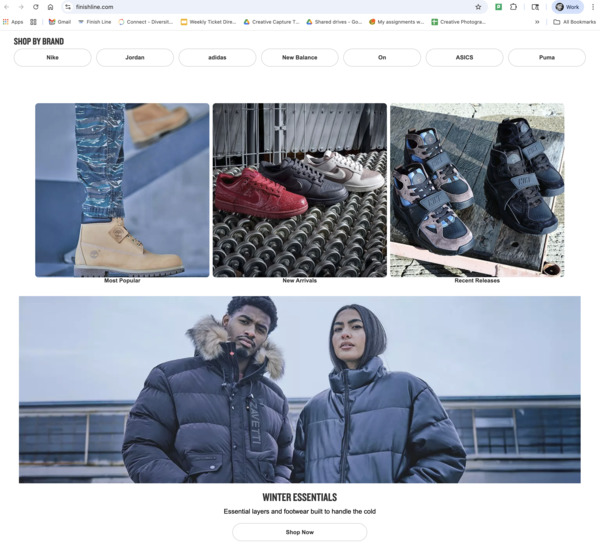Screen dimensions: 600x547
Task: Shop the ASICS brand pill
Action: coord(464,57)
